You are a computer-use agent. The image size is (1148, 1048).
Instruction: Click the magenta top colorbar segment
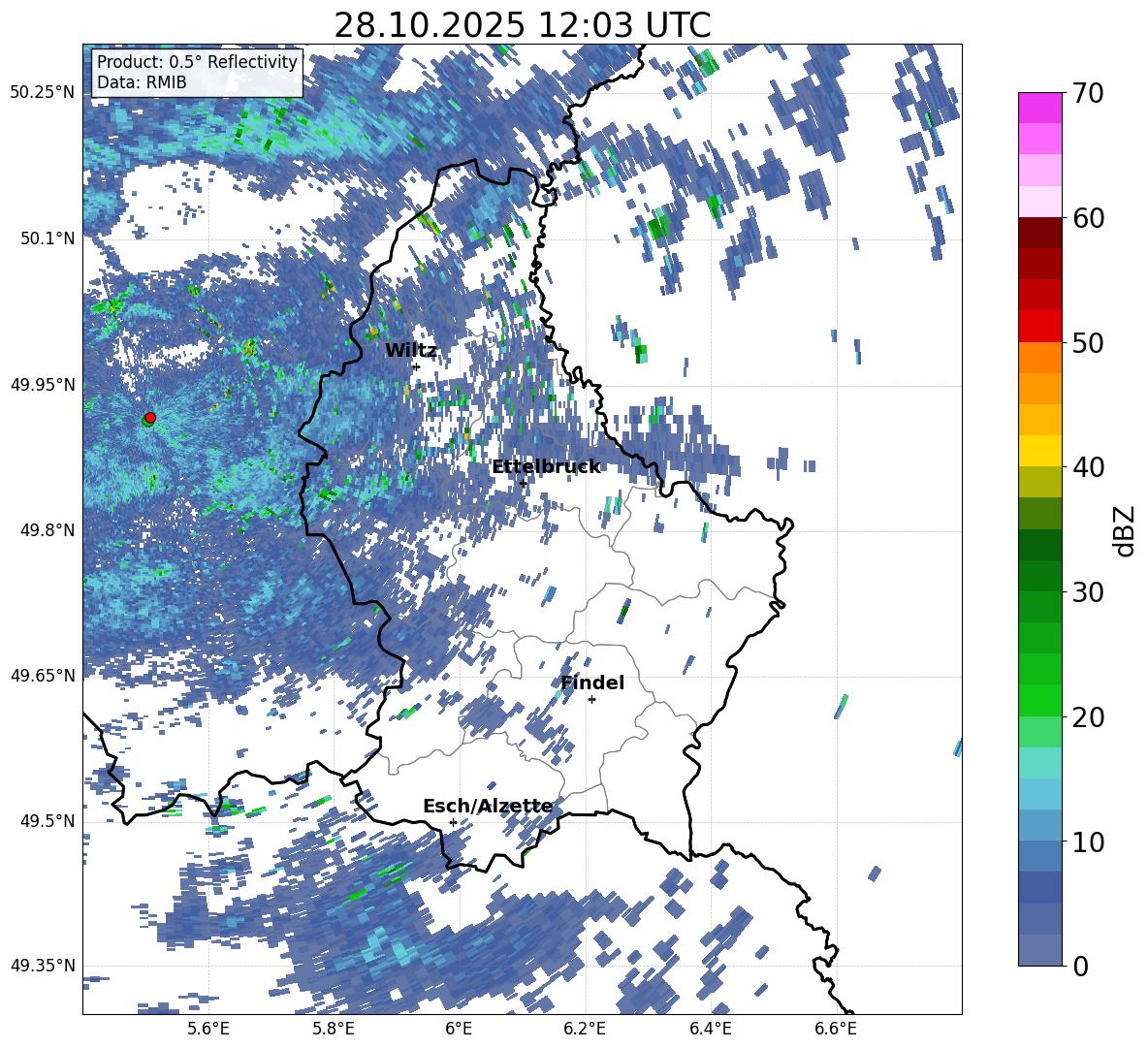coord(1039,109)
